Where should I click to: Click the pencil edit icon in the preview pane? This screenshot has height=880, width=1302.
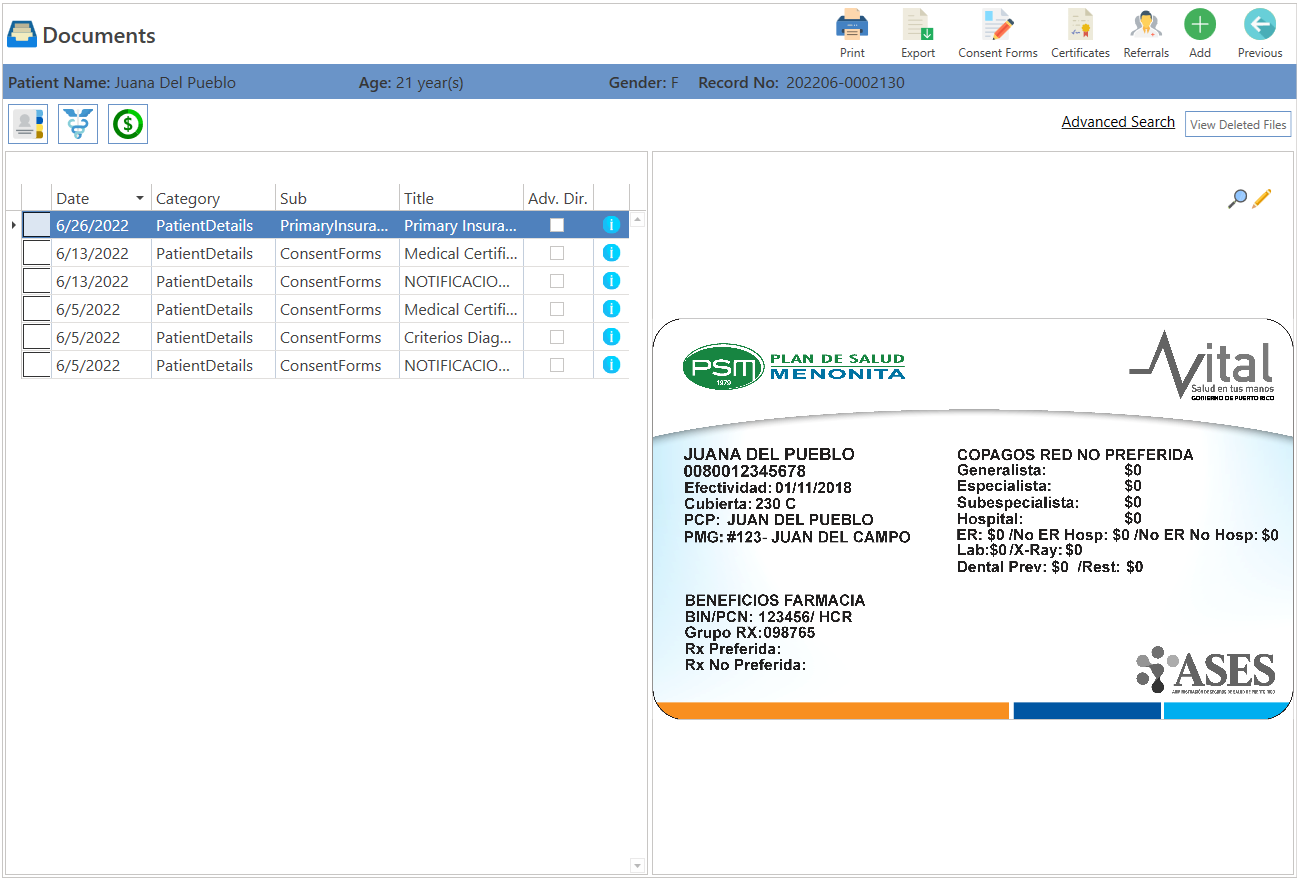[x=1262, y=198]
